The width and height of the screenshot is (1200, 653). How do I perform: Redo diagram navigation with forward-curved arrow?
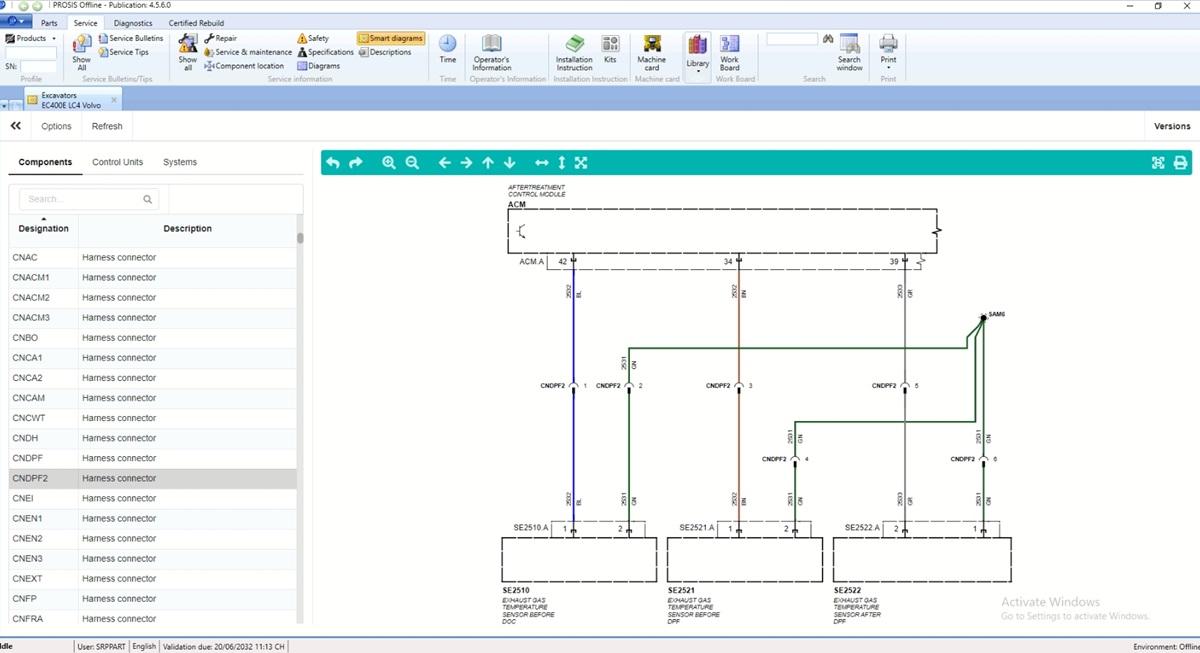356,162
